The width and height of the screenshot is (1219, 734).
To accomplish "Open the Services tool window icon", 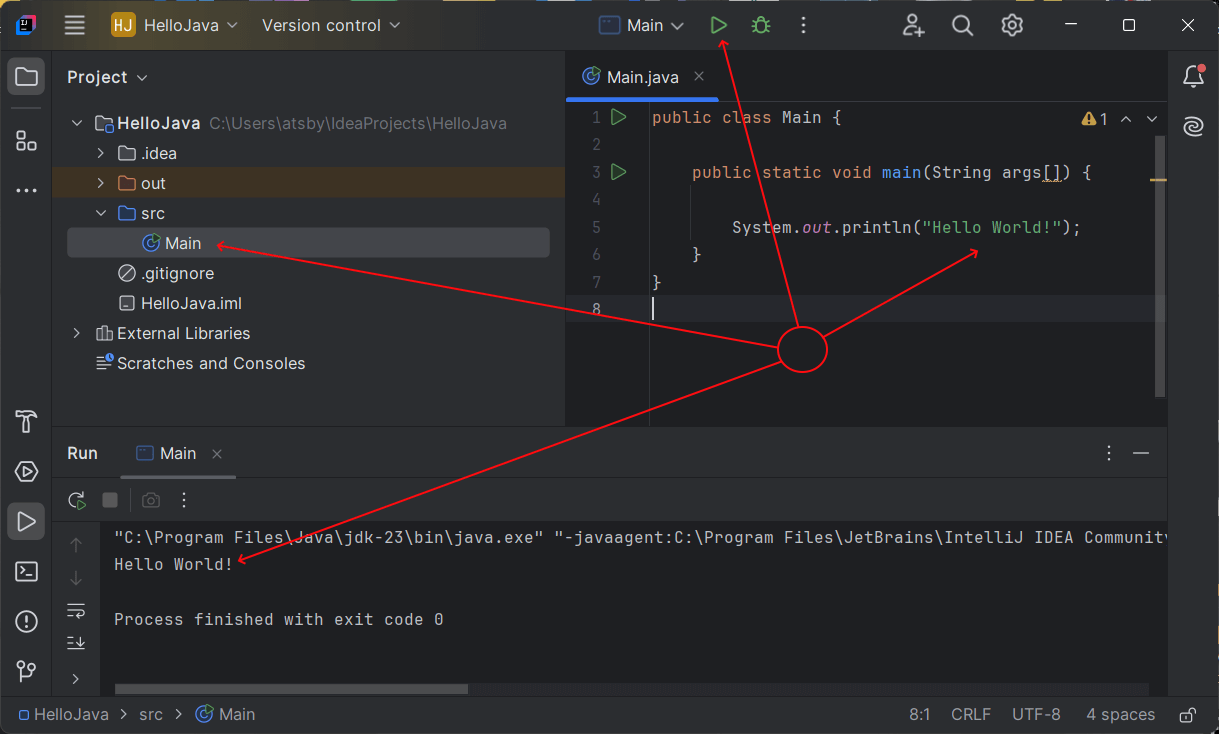I will (26, 472).
